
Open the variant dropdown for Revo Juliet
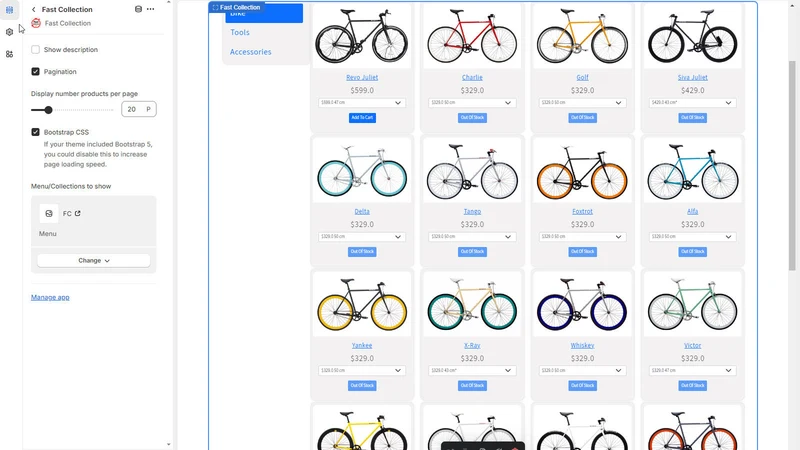point(362,103)
